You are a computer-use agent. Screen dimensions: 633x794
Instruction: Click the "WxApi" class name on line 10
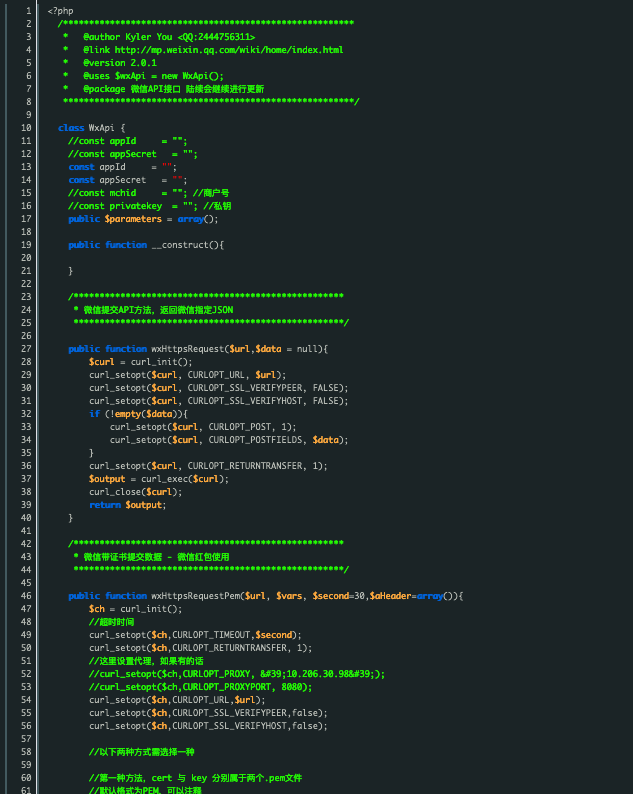101,128
